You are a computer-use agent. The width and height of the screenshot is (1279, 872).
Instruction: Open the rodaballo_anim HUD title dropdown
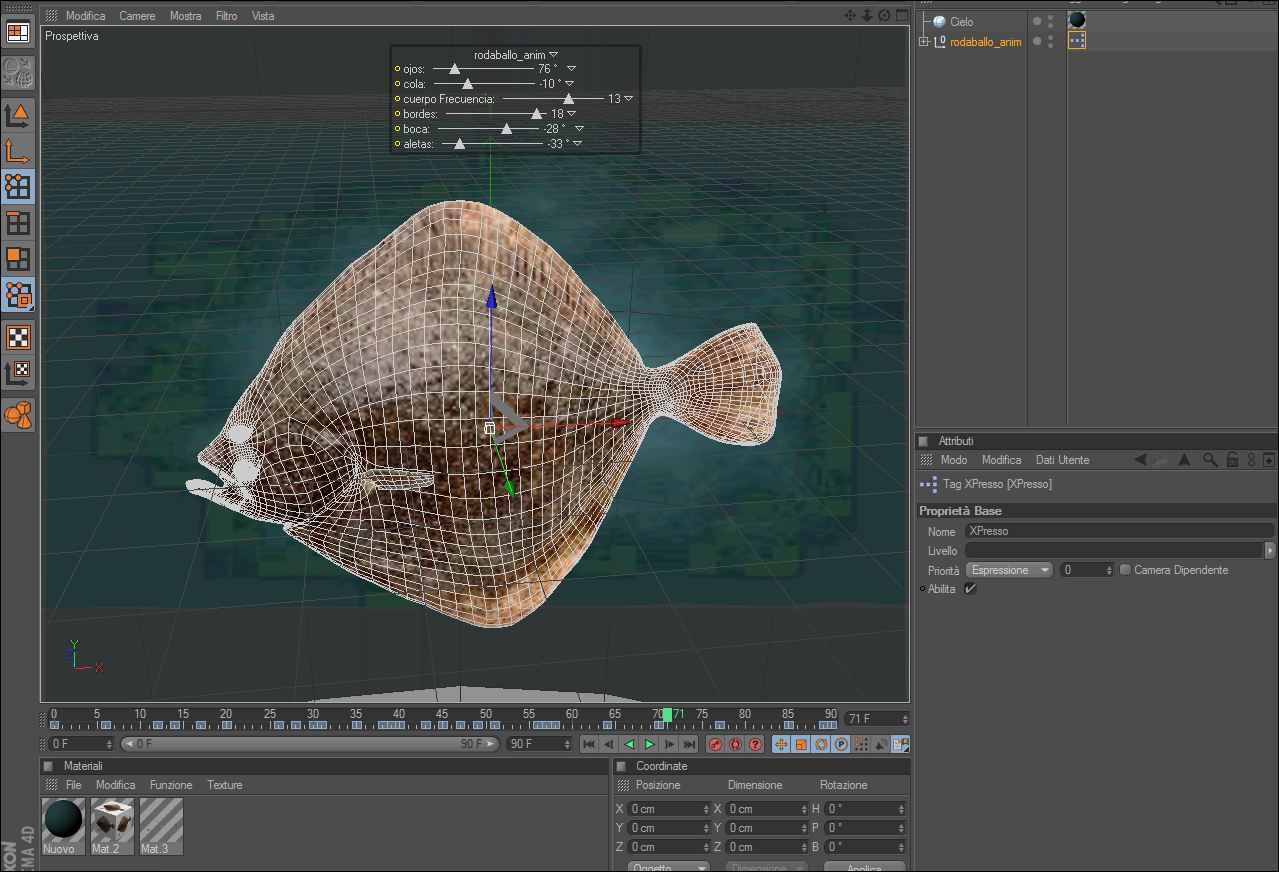(x=554, y=55)
